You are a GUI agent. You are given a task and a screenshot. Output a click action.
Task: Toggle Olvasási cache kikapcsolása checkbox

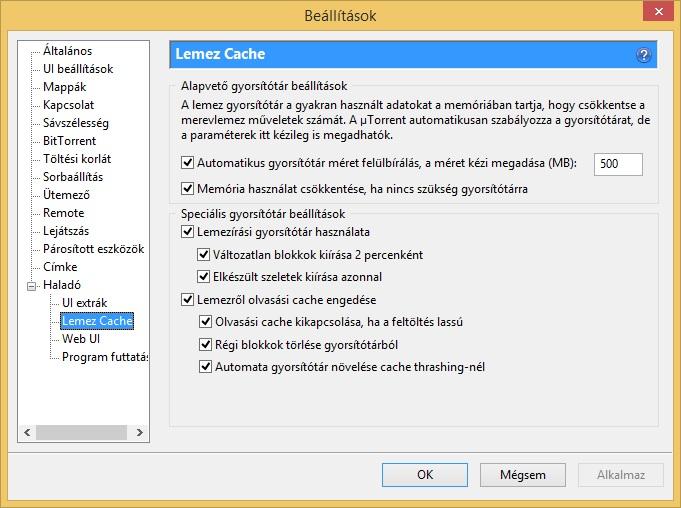click(x=205, y=322)
